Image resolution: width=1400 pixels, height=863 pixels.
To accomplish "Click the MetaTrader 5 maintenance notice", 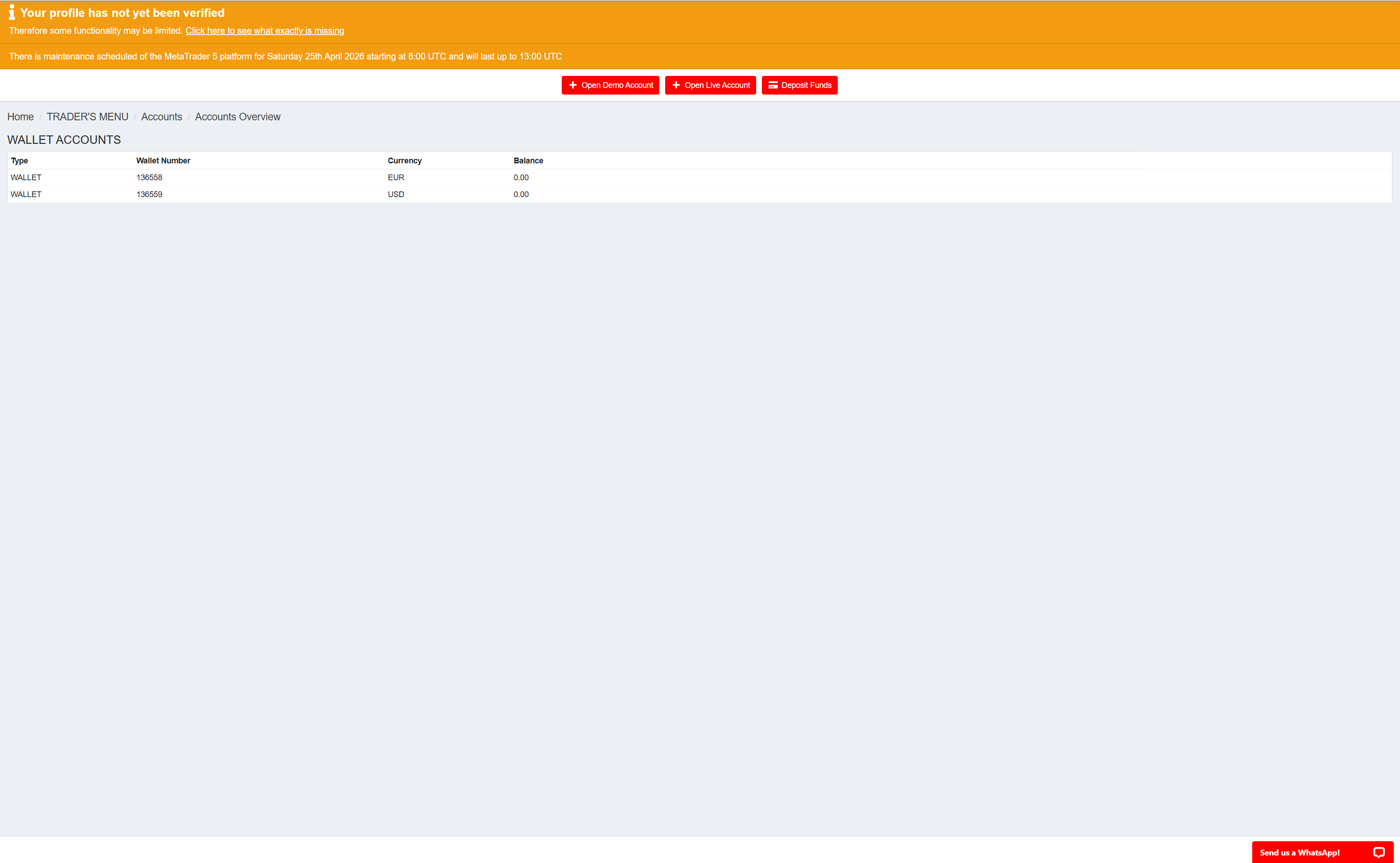I will pyautogui.click(x=285, y=56).
